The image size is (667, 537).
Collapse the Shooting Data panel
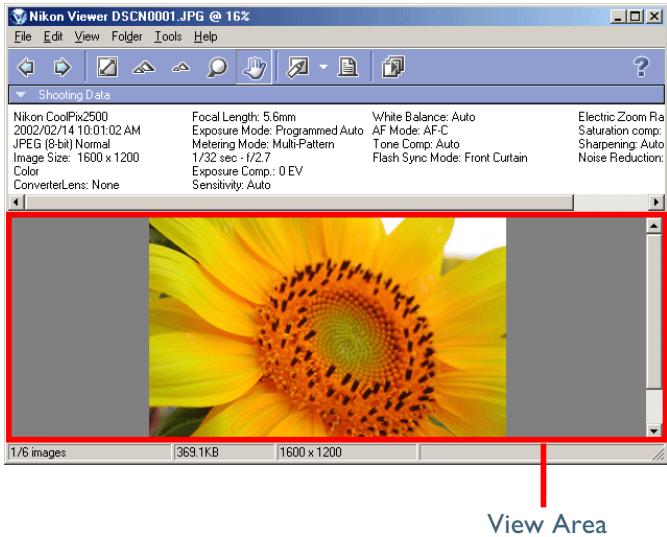click(21, 94)
